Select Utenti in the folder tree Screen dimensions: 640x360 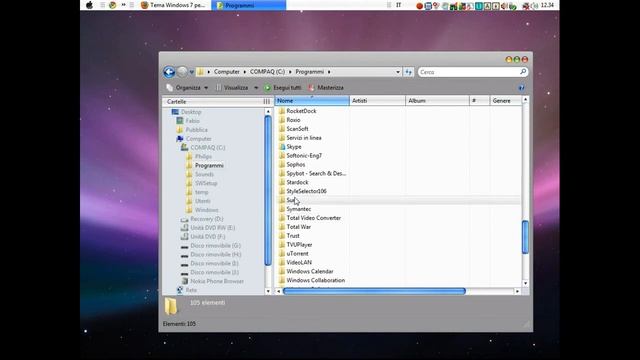point(202,201)
